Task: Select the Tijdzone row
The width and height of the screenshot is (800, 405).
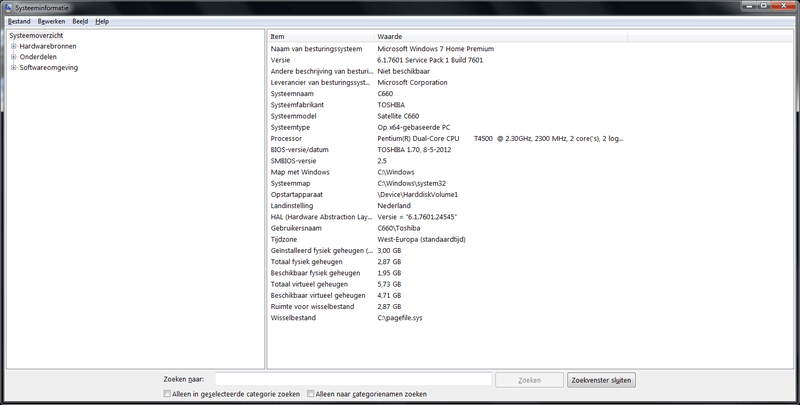Action: (447, 240)
